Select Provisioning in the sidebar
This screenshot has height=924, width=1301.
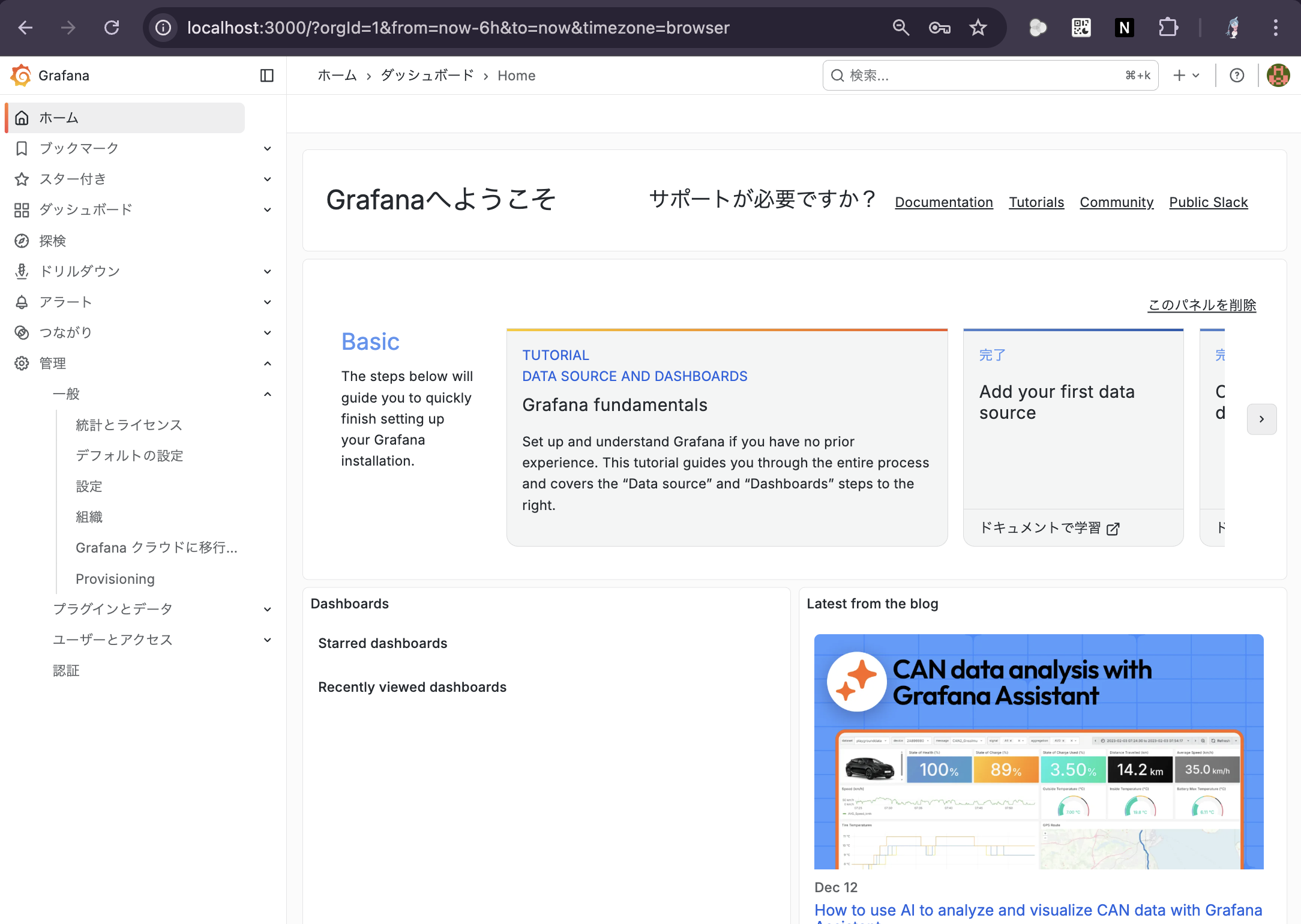point(115,579)
